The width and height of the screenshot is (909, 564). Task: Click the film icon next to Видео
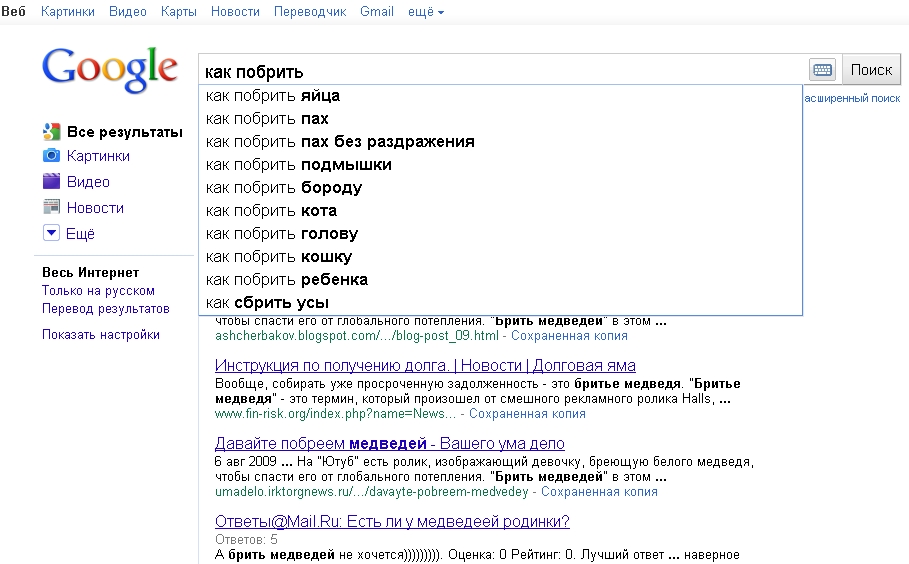click(x=52, y=182)
